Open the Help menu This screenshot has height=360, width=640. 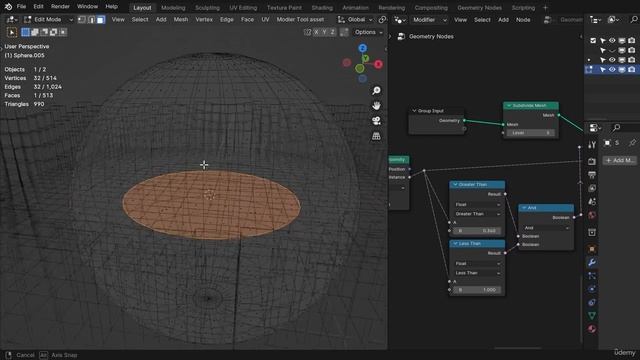[x=111, y=7]
